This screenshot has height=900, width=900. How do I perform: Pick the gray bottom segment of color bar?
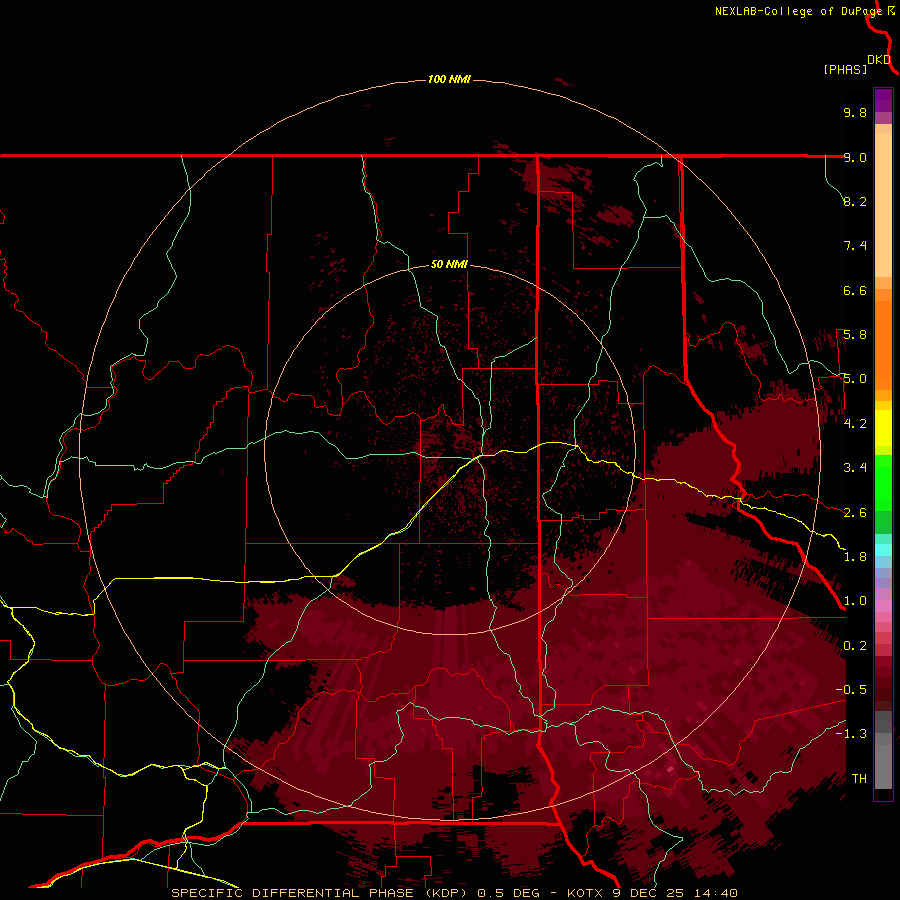[883, 763]
